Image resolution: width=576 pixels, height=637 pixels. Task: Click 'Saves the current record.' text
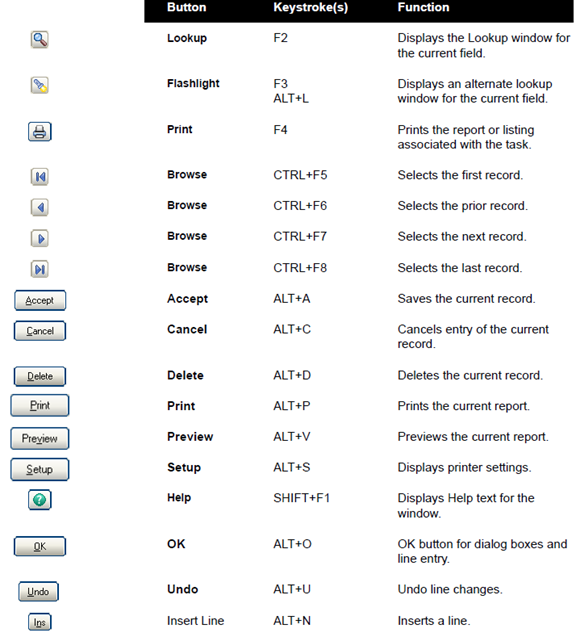pyautogui.click(x=466, y=299)
